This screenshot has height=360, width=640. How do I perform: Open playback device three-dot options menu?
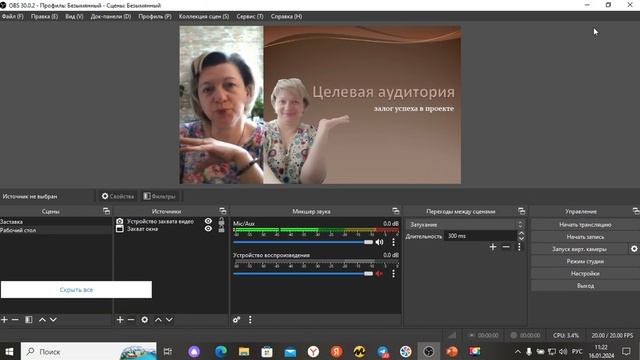point(393,273)
